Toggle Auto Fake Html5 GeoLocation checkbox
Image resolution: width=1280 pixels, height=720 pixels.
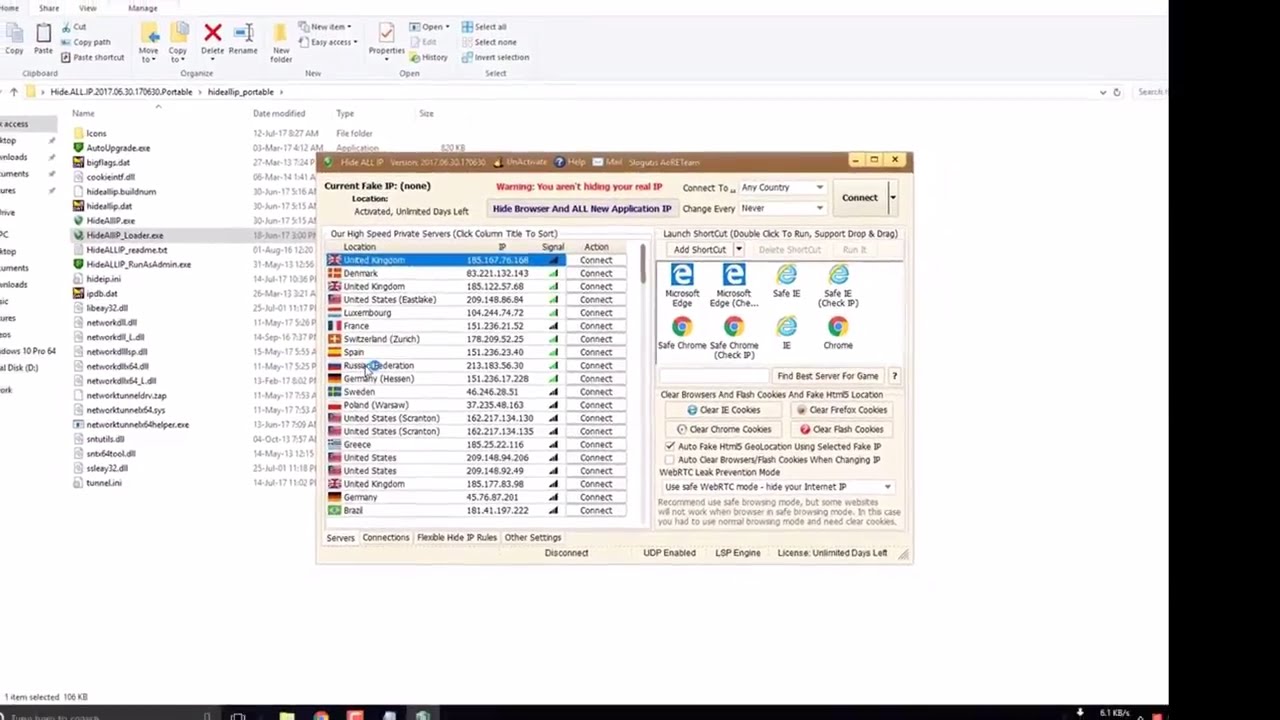pos(670,446)
